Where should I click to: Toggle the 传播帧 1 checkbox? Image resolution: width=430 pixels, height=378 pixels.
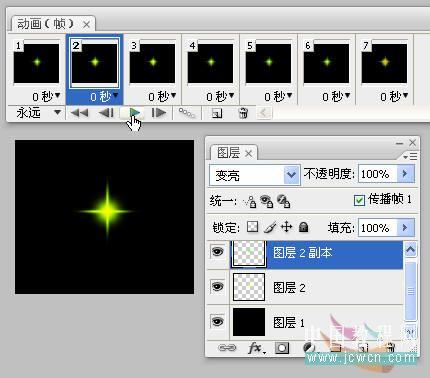(x=359, y=200)
